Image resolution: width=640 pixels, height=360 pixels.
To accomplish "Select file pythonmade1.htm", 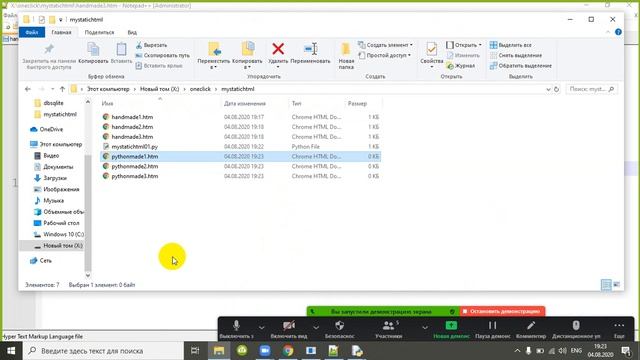I will (135, 156).
